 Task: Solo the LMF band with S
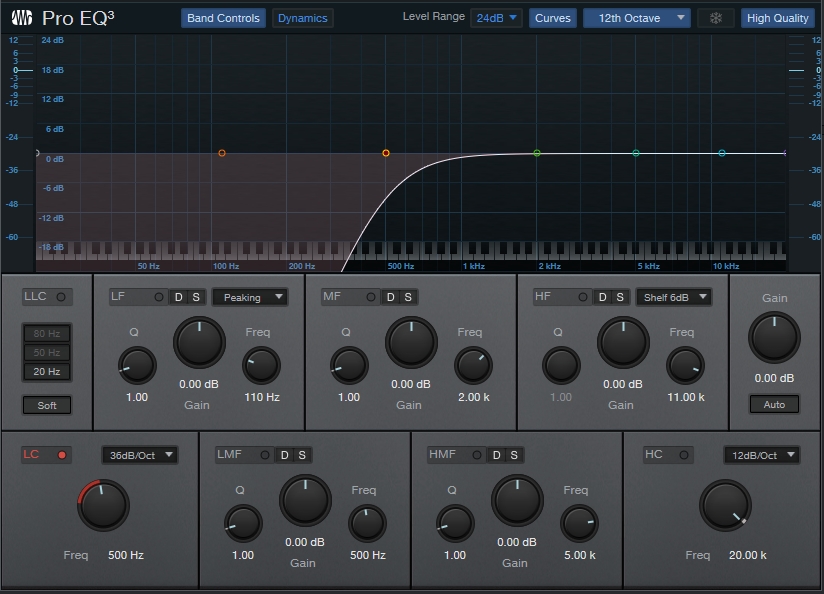[x=302, y=455]
